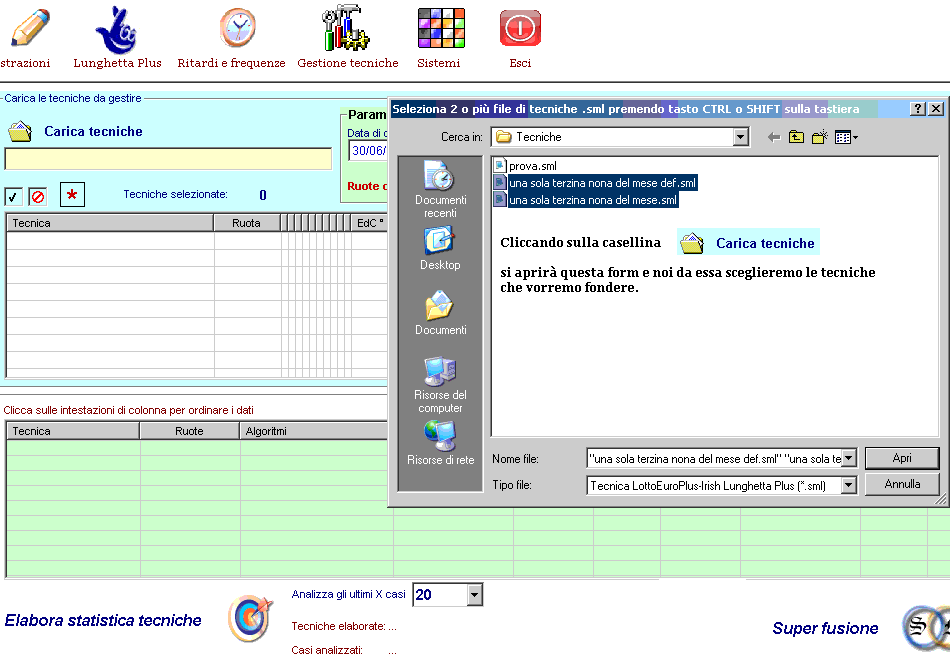
Task: Click the red asterisk button
Action: pos(72,195)
